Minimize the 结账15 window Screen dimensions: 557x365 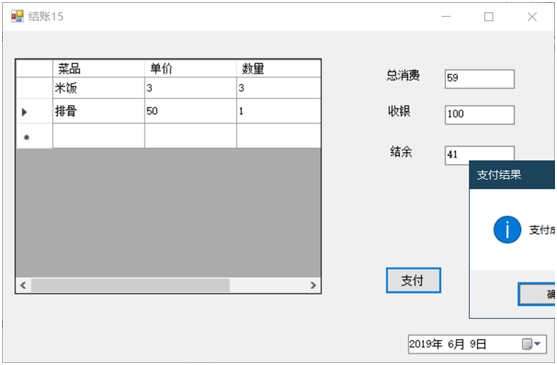446,17
